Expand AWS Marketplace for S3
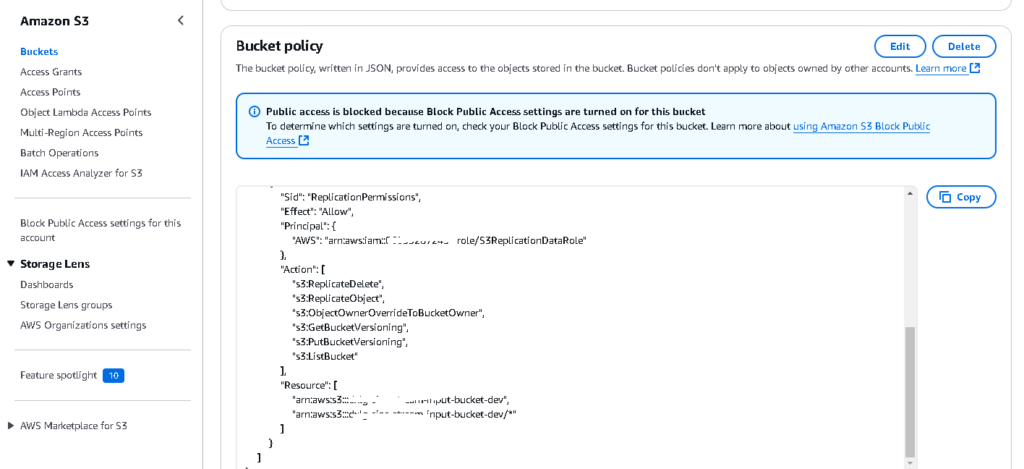The width and height of the screenshot is (1024, 469). tap(10, 426)
